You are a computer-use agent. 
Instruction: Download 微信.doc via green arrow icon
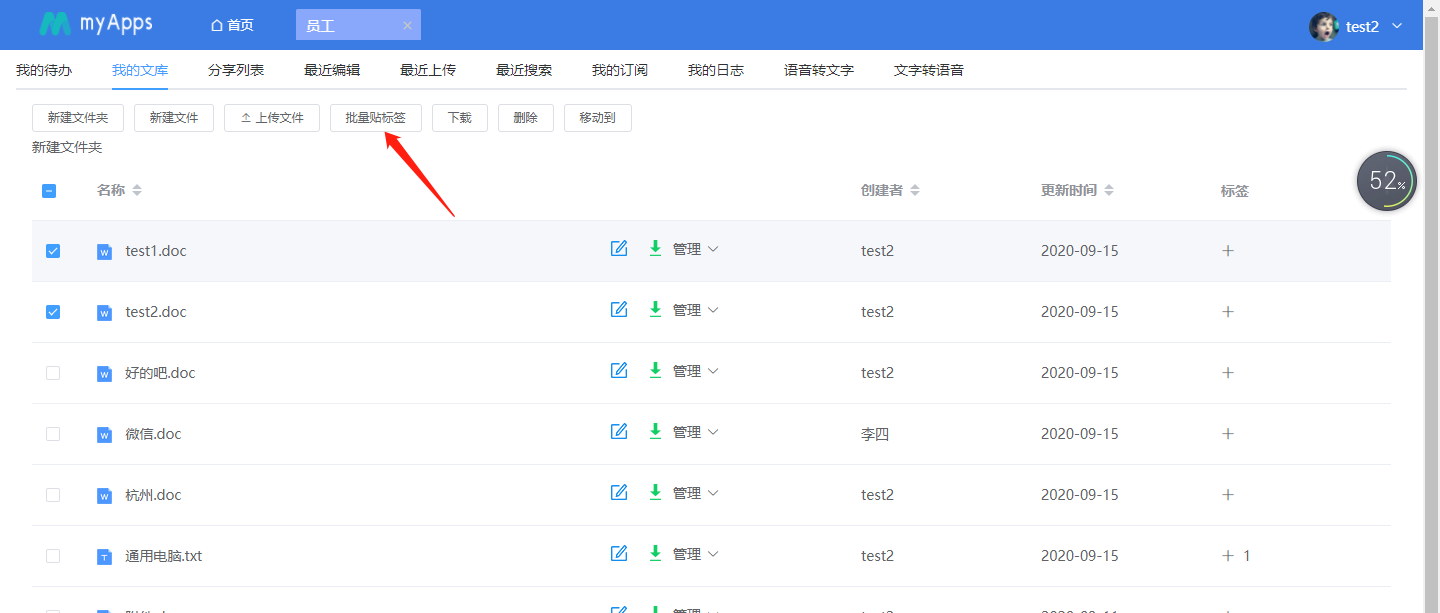[x=656, y=431]
